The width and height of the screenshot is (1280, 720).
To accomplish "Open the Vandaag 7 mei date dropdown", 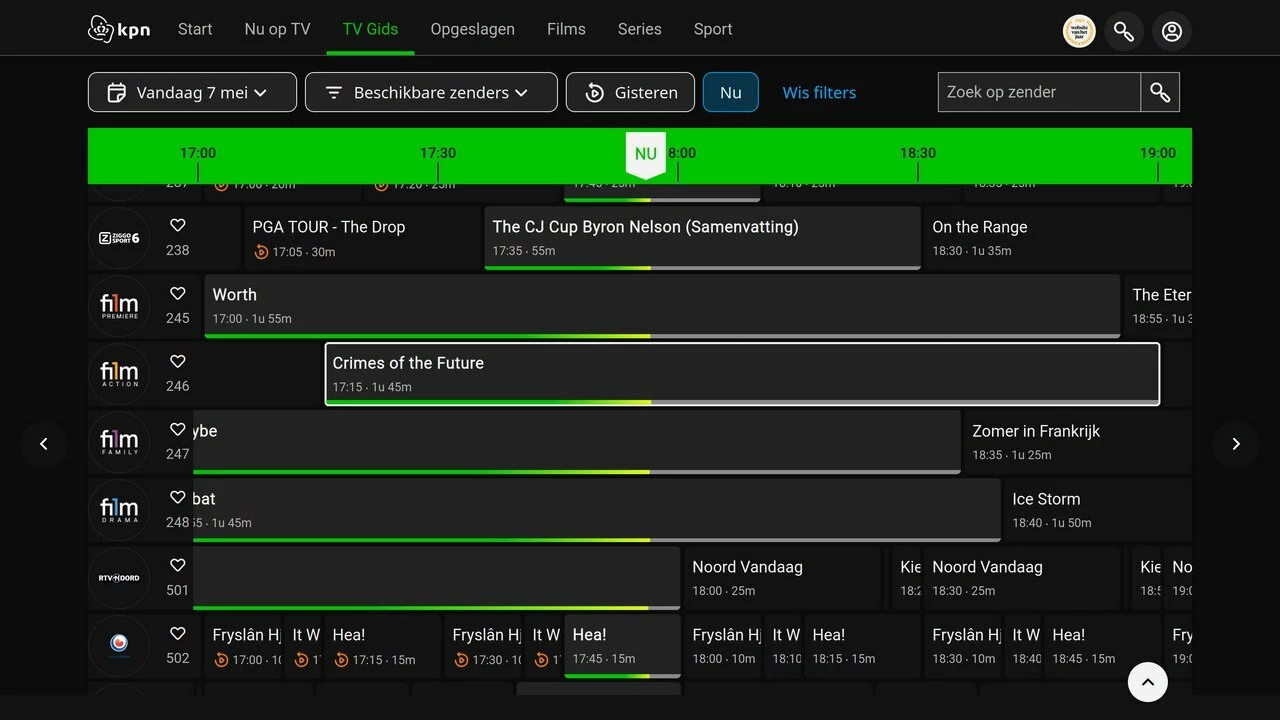I will (192, 92).
